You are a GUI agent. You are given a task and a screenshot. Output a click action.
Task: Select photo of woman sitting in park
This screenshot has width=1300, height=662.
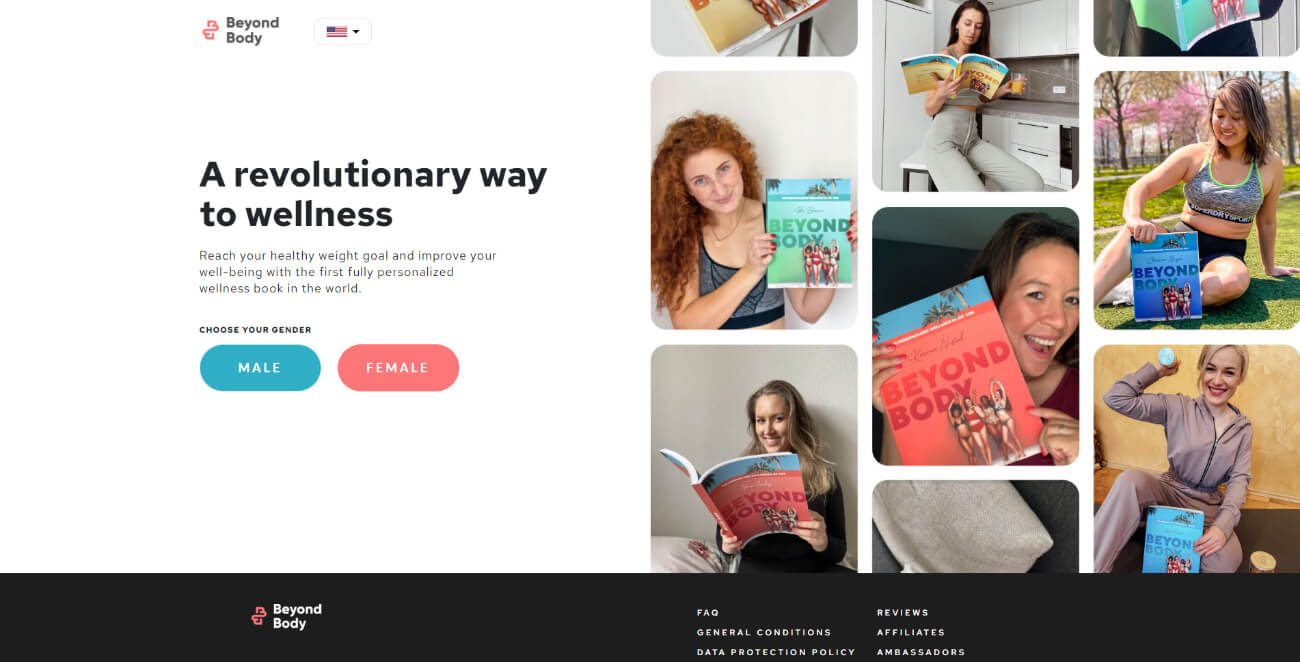[x=1197, y=200]
